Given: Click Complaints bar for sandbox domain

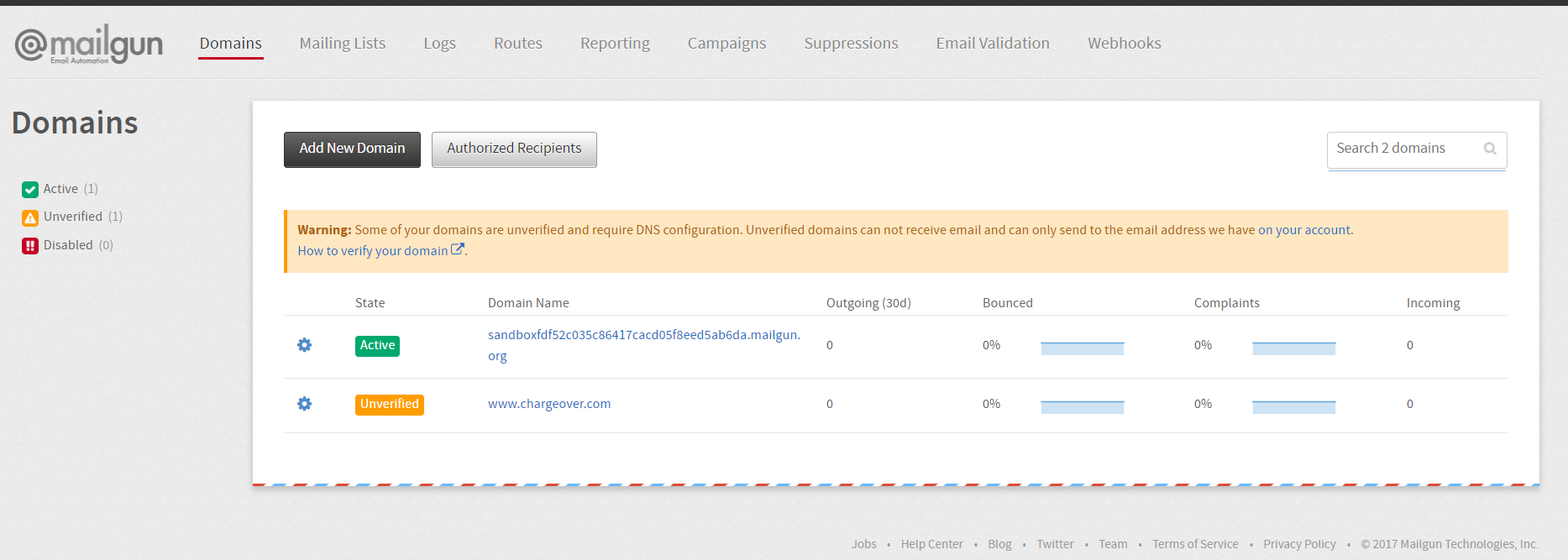Looking at the screenshot, I should coord(1294,348).
